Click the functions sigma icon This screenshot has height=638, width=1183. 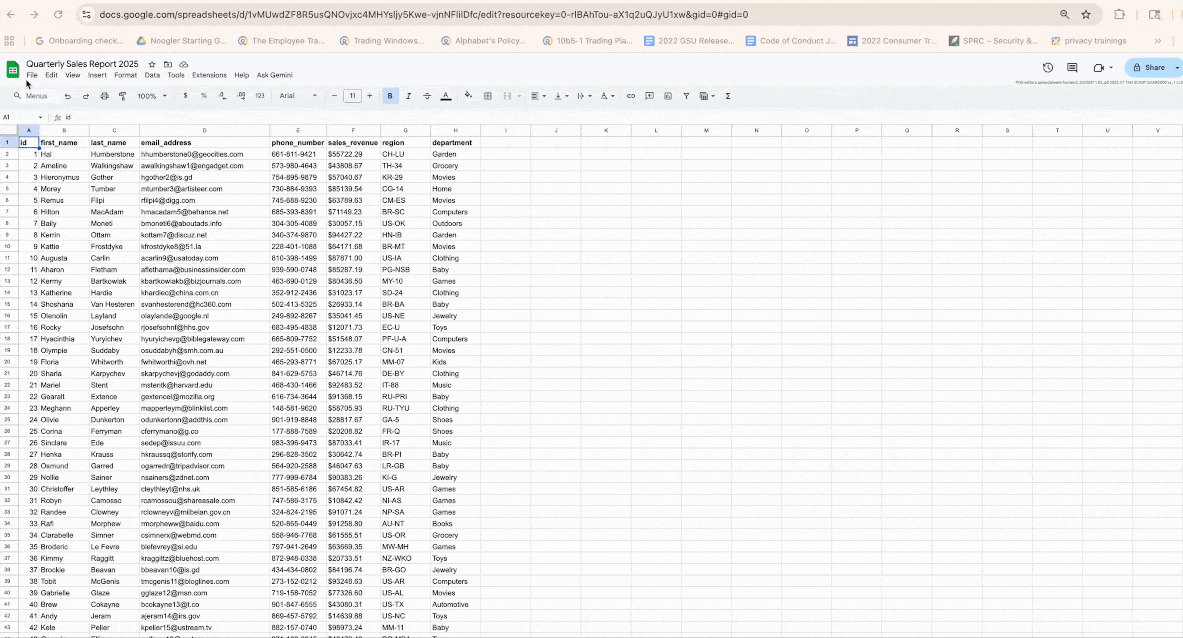[727, 96]
